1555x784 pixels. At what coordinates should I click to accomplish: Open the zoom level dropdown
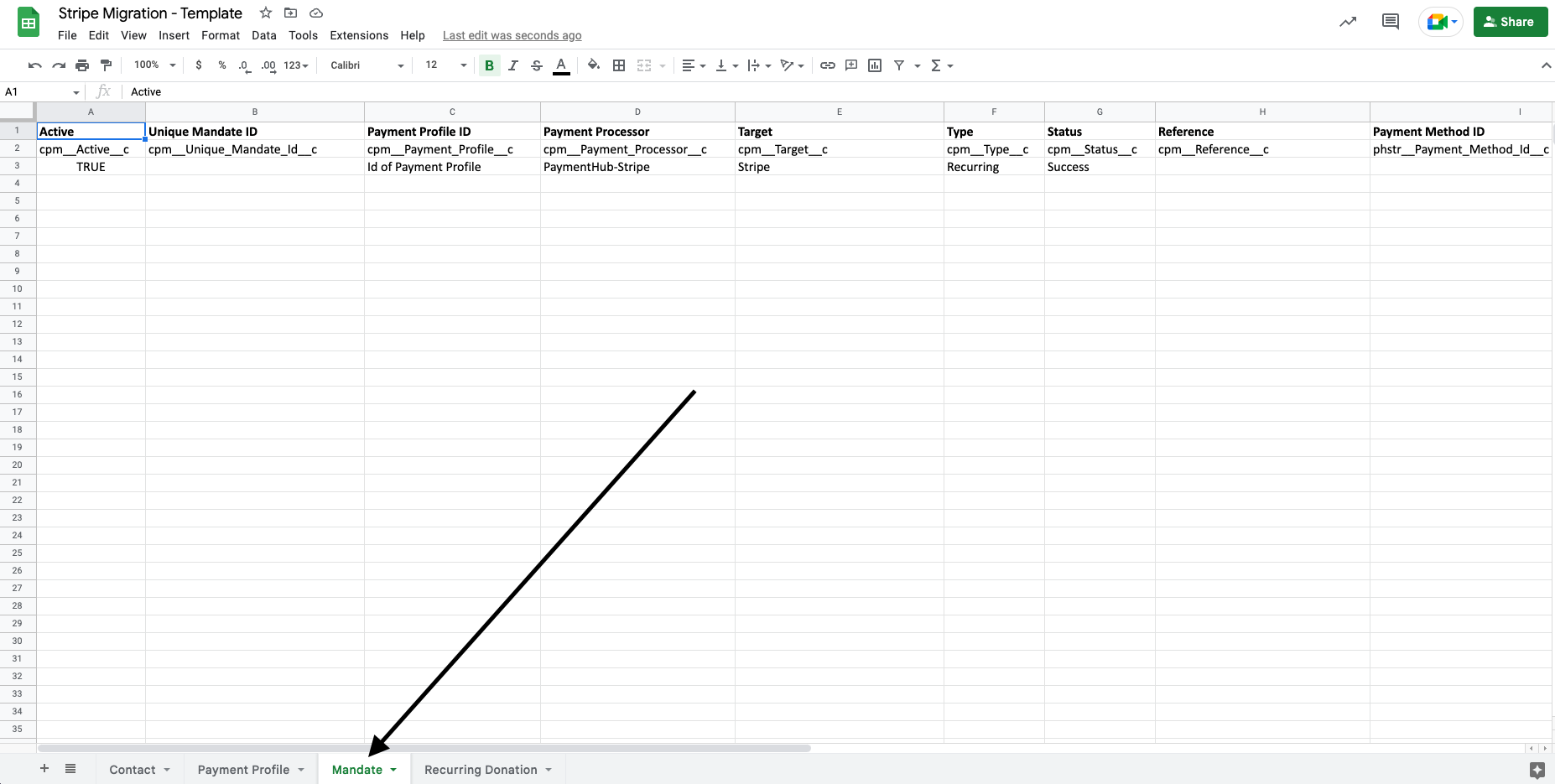coord(153,65)
